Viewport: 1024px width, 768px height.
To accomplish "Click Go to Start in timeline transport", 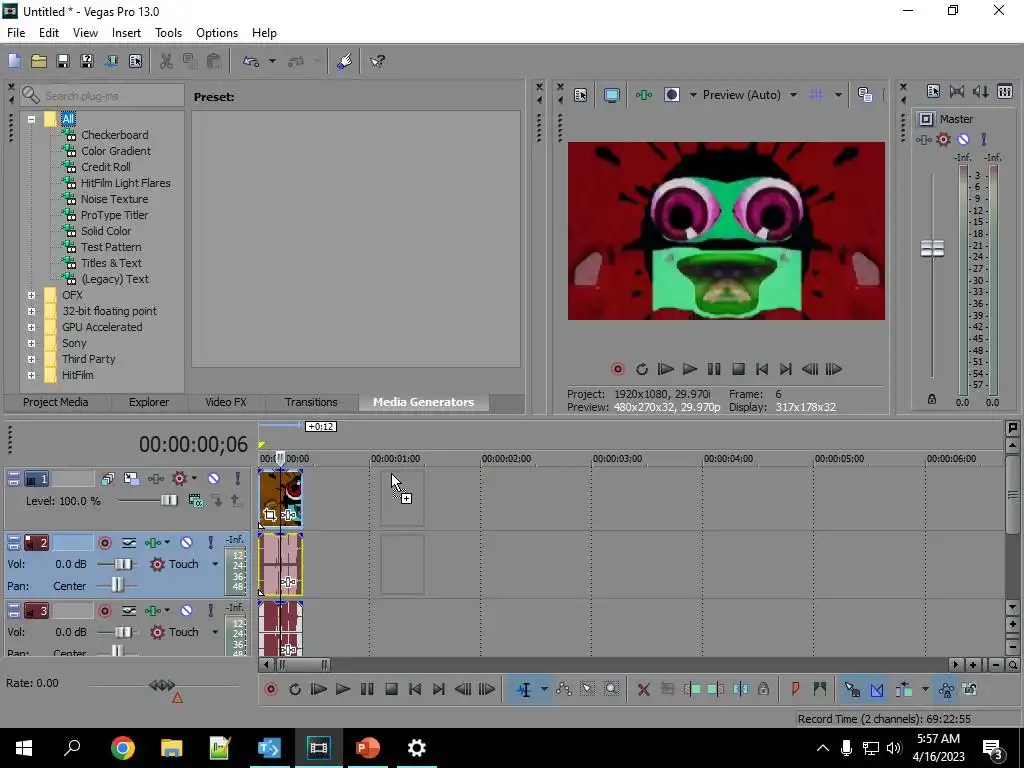I will tap(415, 690).
